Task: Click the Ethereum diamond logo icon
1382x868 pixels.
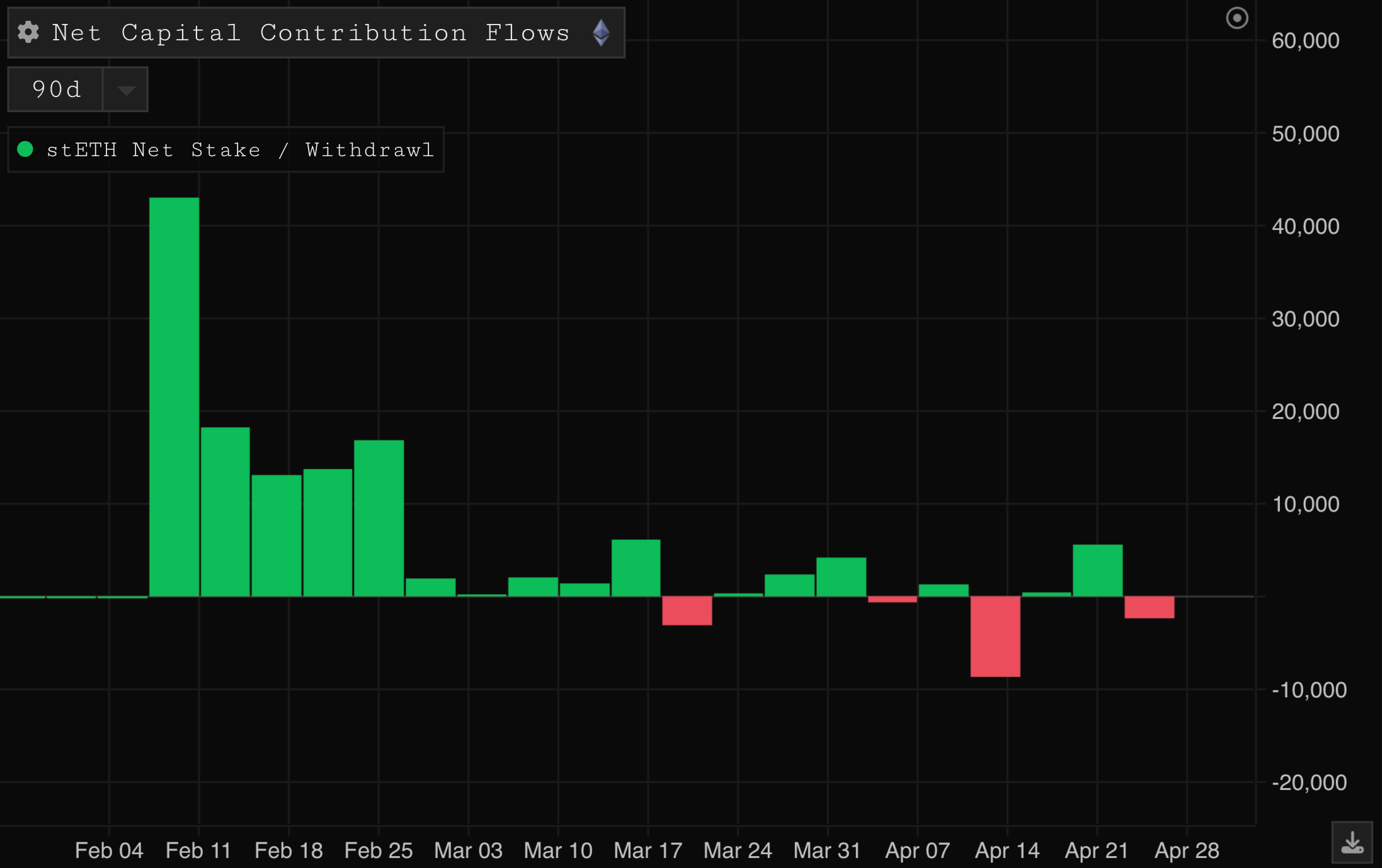Action: [601, 33]
